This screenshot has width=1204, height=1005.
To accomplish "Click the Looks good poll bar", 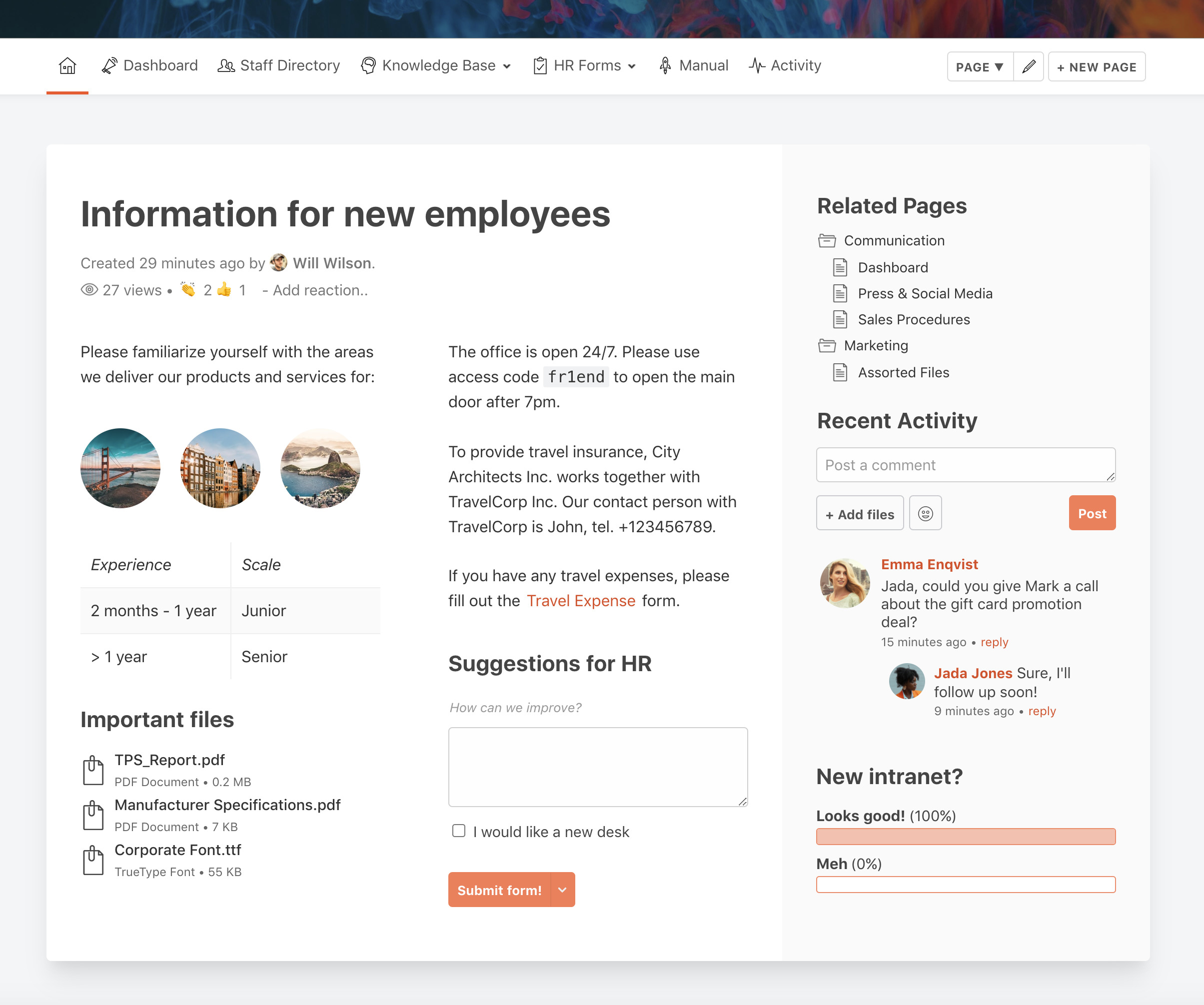I will click(x=965, y=836).
